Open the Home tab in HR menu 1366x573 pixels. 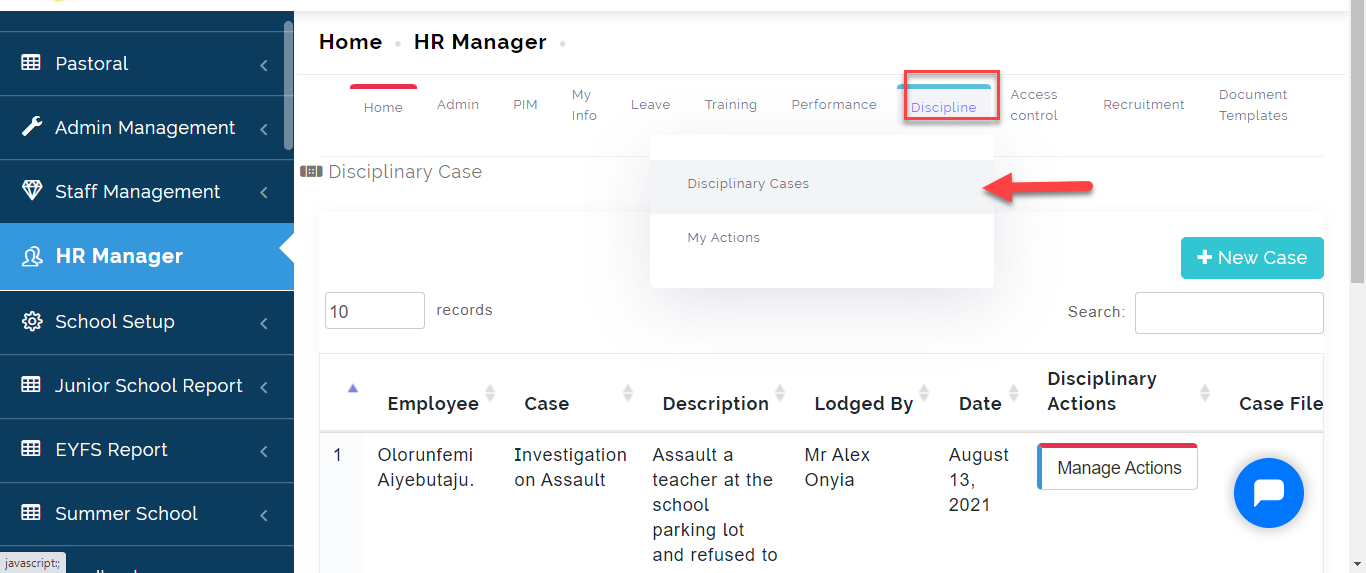383,107
